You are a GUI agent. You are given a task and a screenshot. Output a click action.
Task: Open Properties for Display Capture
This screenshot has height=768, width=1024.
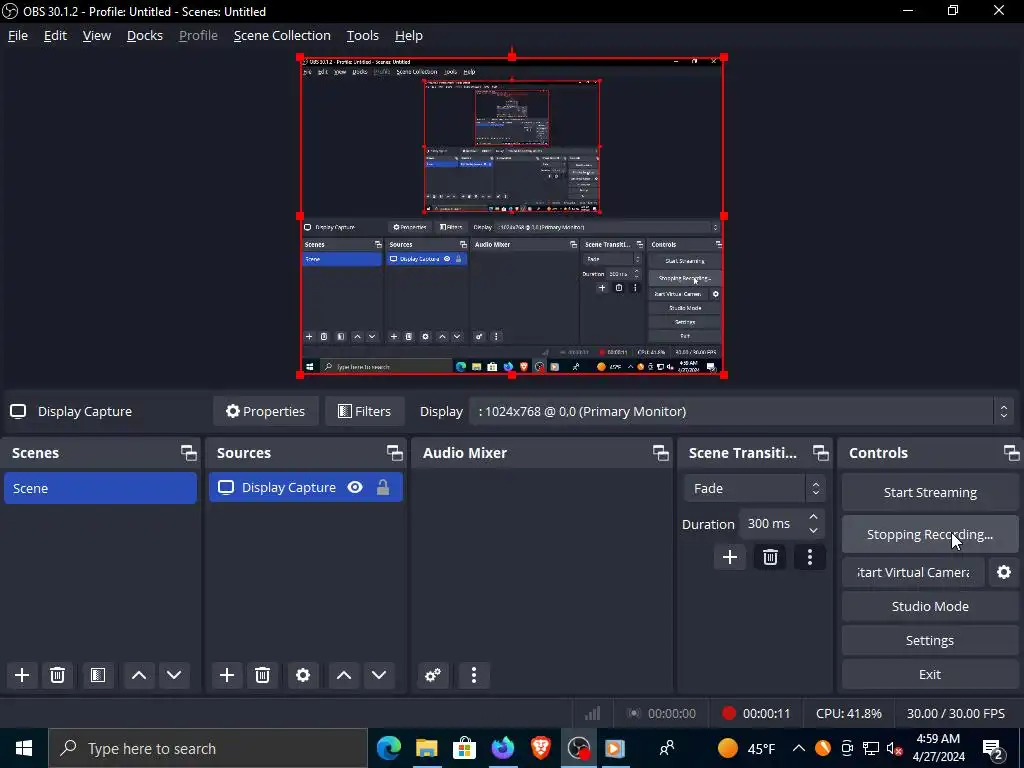pyautogui.click(x=266, y=411)
